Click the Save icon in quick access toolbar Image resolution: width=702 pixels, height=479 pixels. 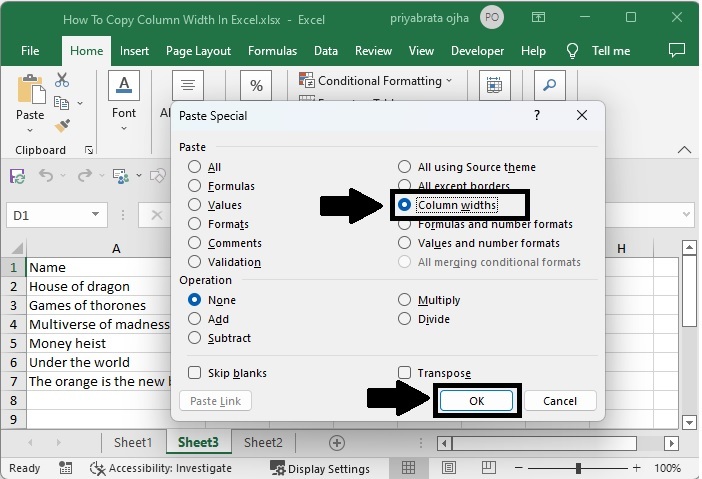[x=17, y=176]
